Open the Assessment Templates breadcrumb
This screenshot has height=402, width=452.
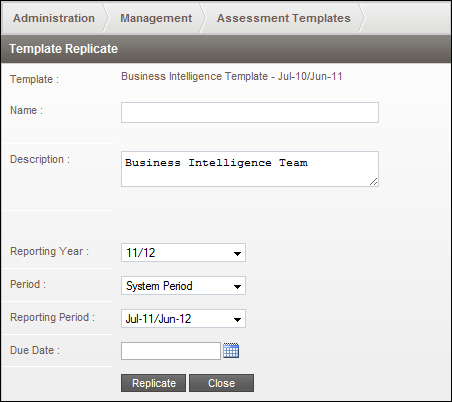click(284, 18)
